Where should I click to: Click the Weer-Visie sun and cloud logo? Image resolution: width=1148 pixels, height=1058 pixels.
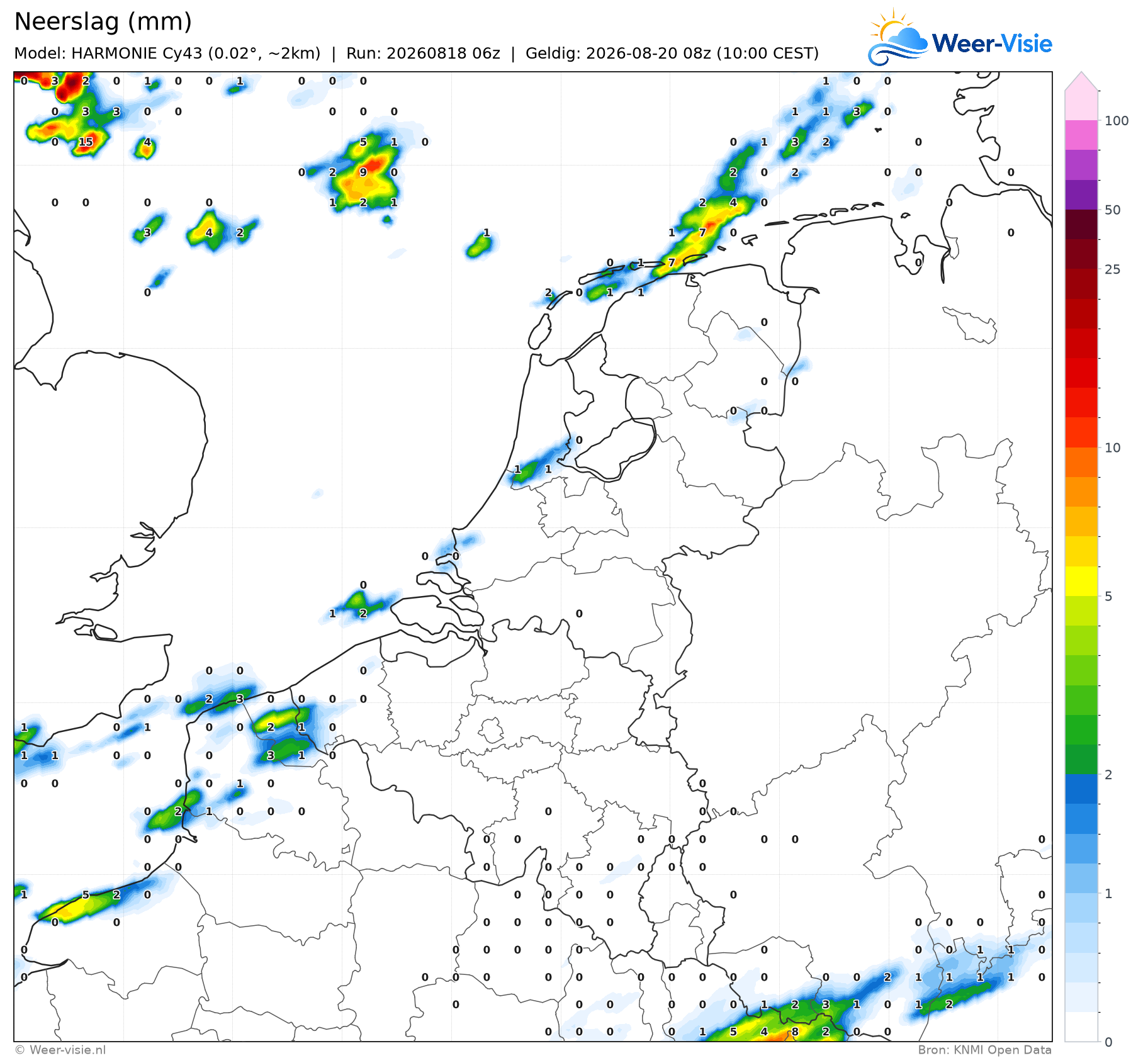click(x=898, y=37)
